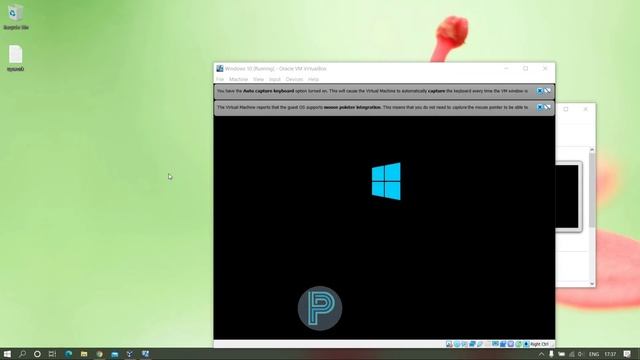
Task: Minimize the Windows 10 VM window
Action: [x=506, y=68]
